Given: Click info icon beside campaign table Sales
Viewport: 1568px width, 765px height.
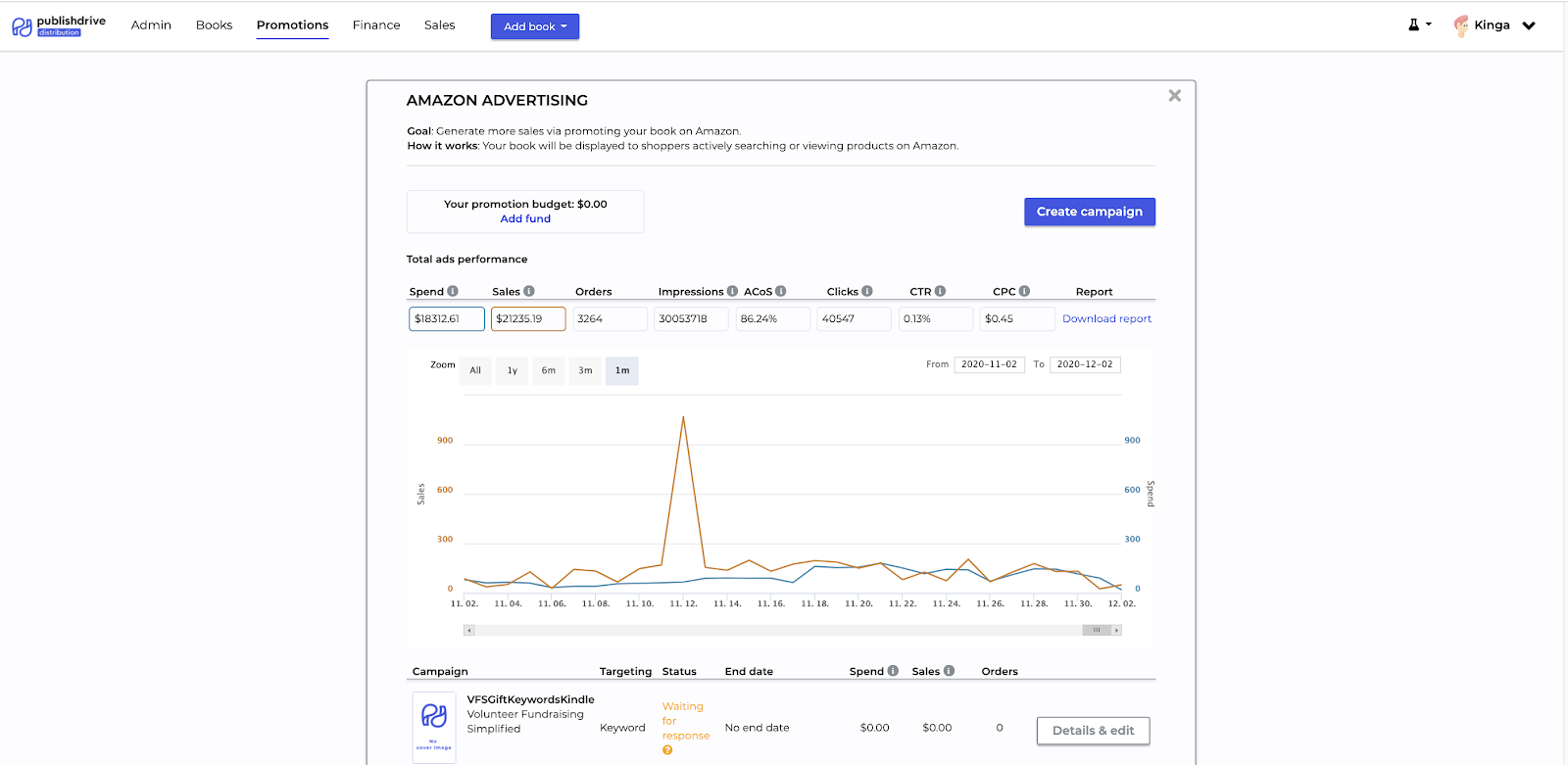Looking at the screenshot, I should tap(949, 671).
